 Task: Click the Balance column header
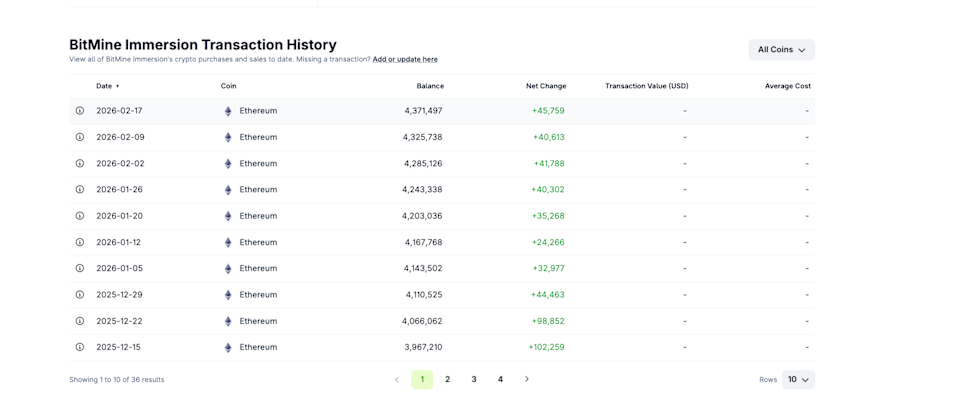pyautogui.click(x=430, y=86)
